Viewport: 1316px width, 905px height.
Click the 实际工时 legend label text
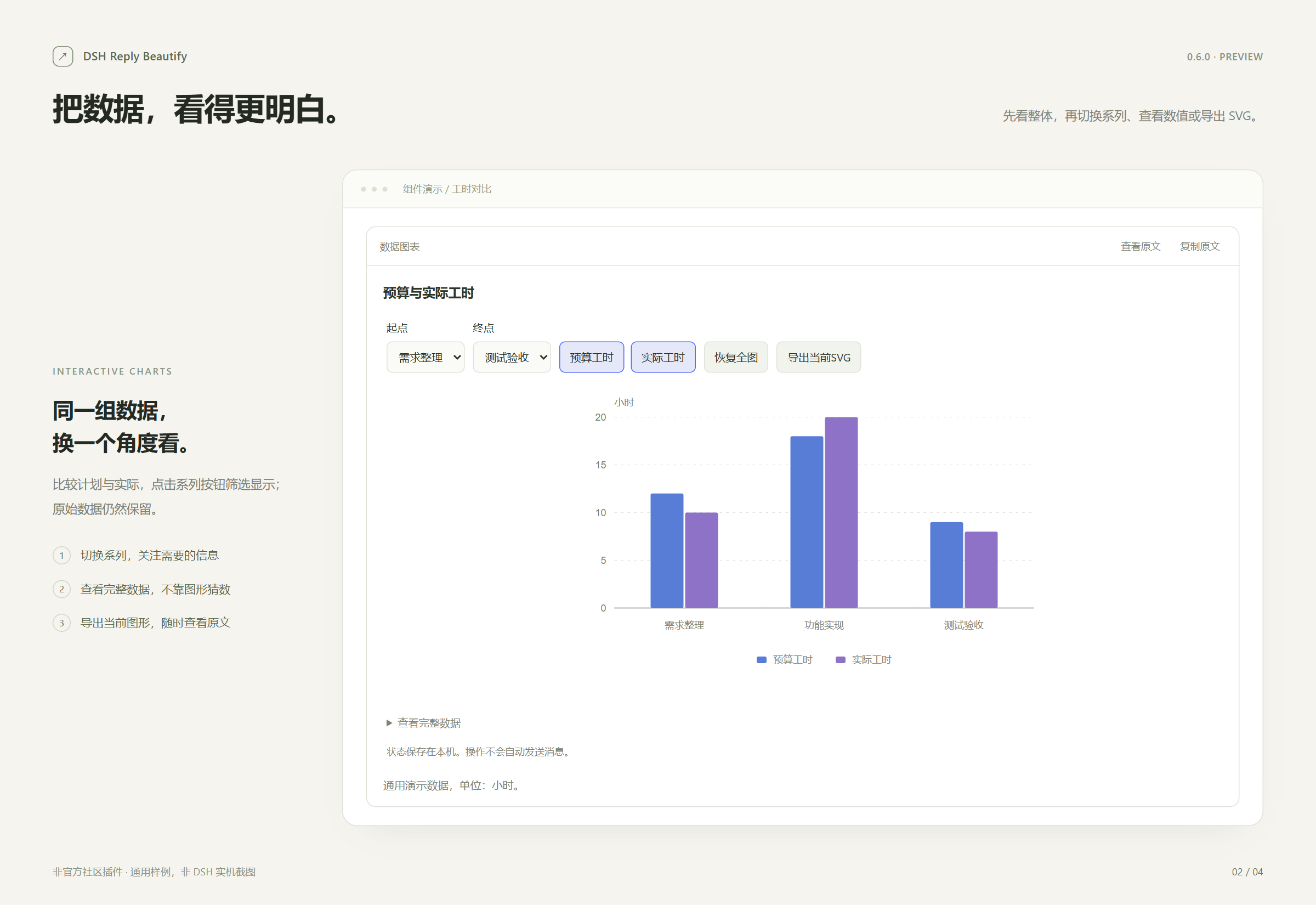tap(871, 659)
